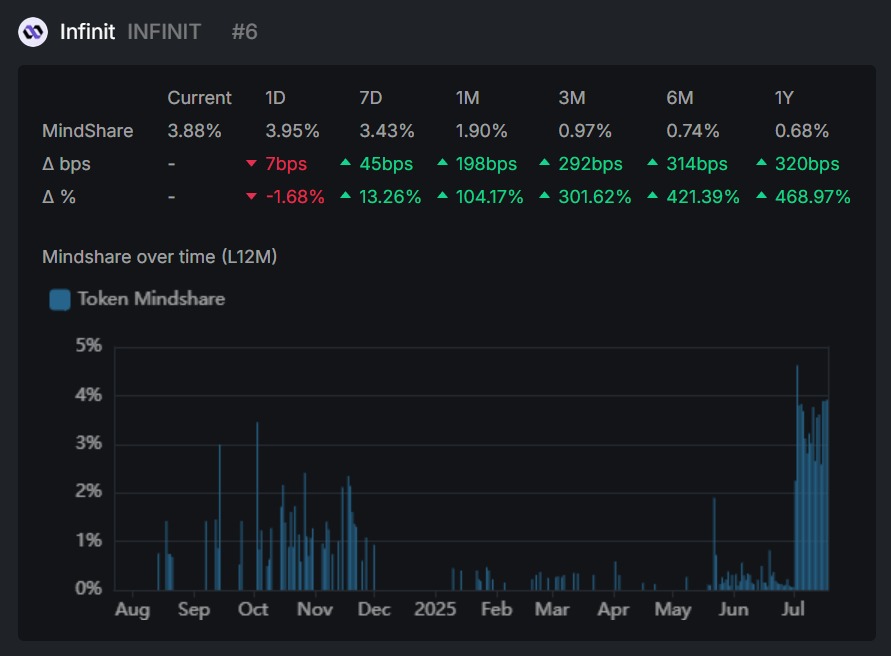Click the Aug x-axis label

[132, 609]
